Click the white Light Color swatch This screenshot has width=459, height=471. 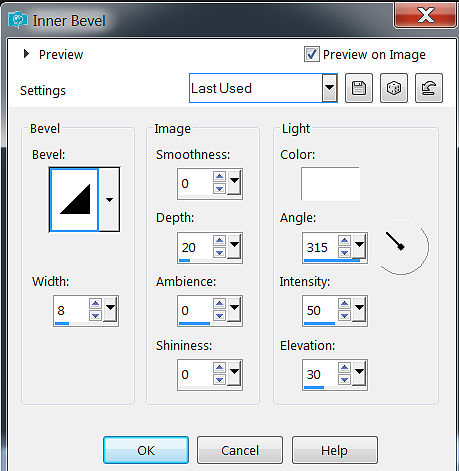coord(330,184)
